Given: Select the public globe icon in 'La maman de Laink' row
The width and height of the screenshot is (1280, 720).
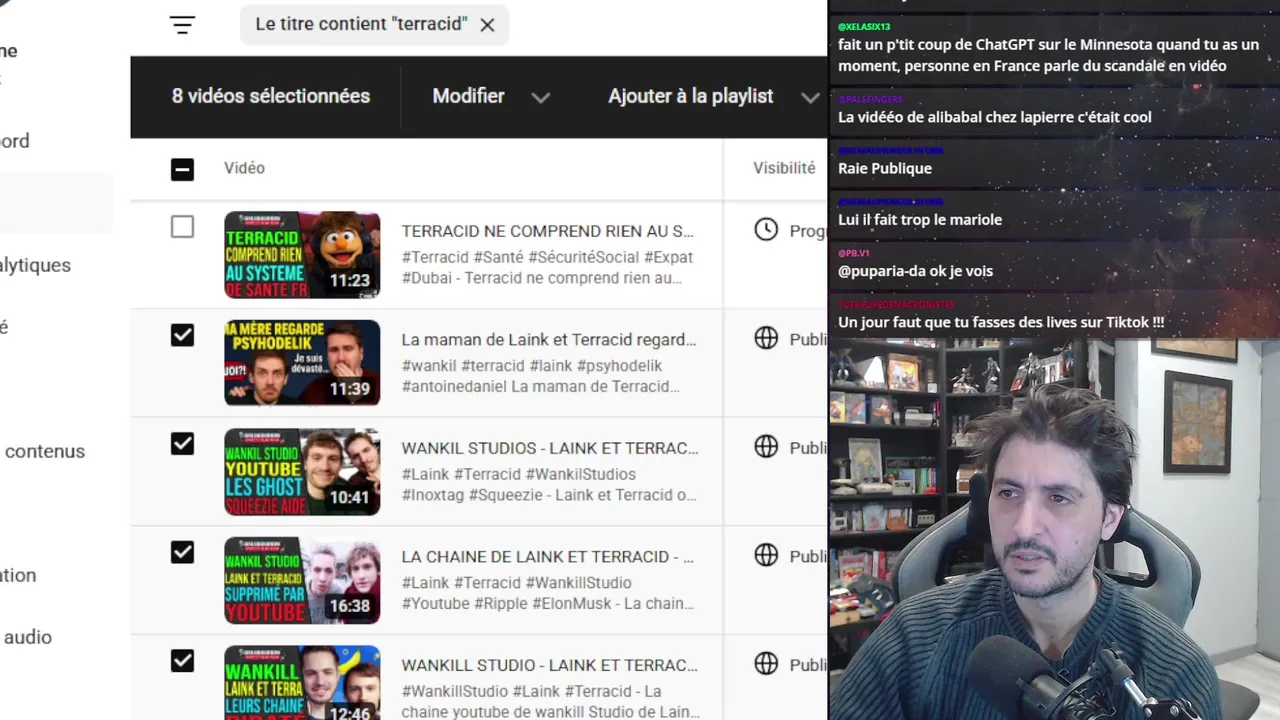Looking at the screenshot, I should coord(766,338).
